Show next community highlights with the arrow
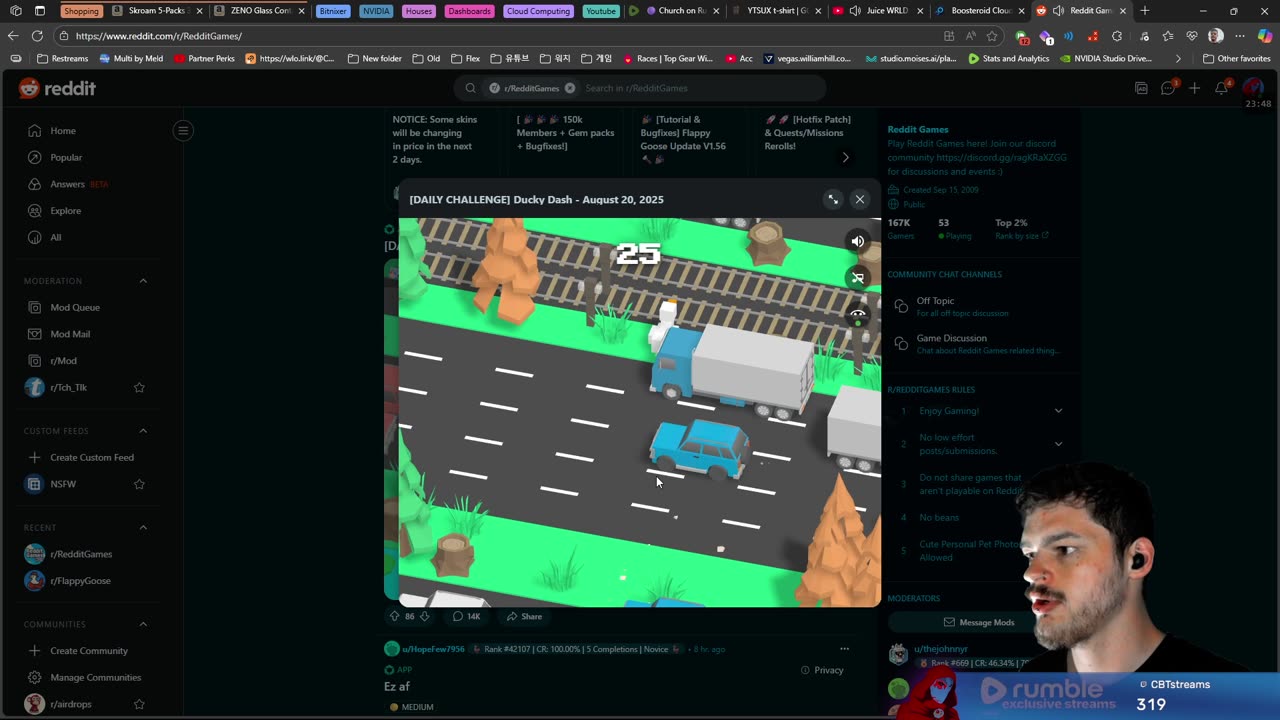The image size is (1280, 720). [x=845, y=157]
